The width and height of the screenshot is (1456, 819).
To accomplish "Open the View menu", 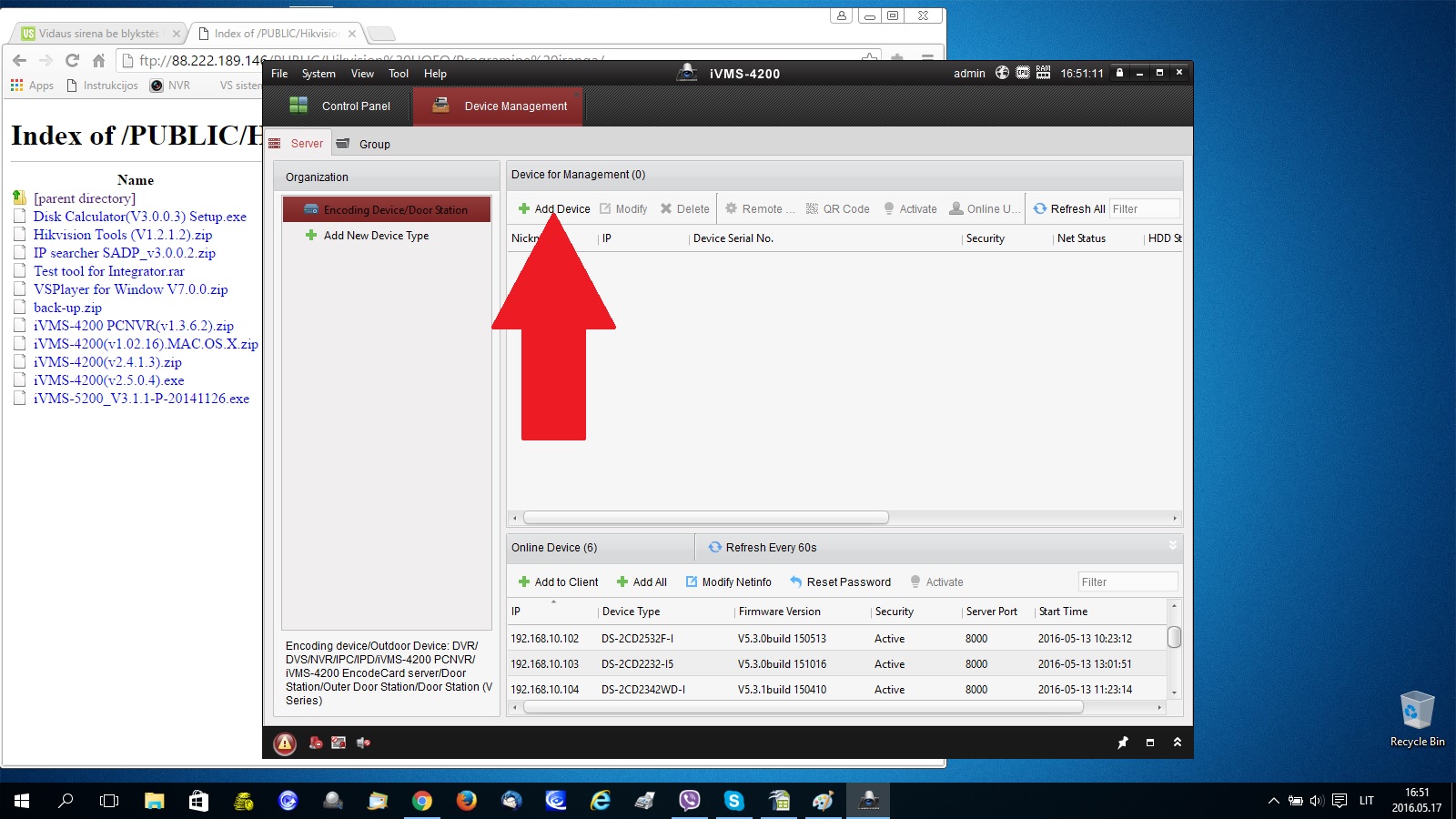I will (x=362, y=74).
